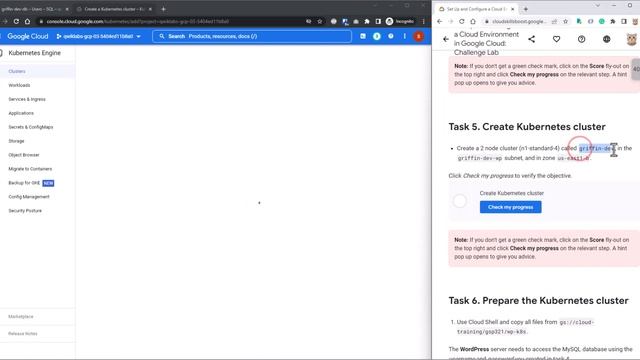Viewport: 640px width, 360px height.
Task: Open the help icon in Google Cloud header
Action: [x=391, y=36]
